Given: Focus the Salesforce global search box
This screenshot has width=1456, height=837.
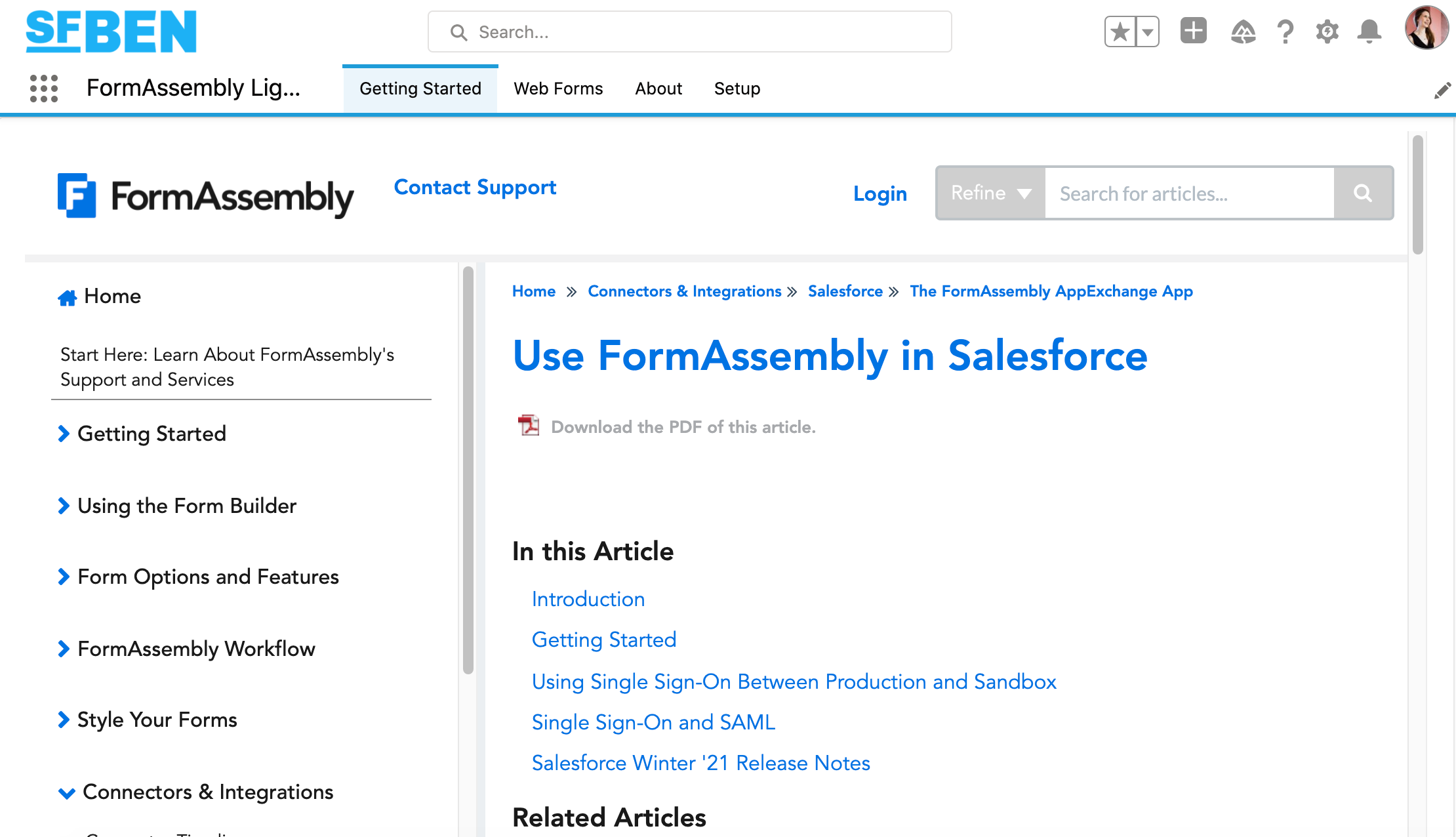Looking at the screenshot, I should click(689, 31).
